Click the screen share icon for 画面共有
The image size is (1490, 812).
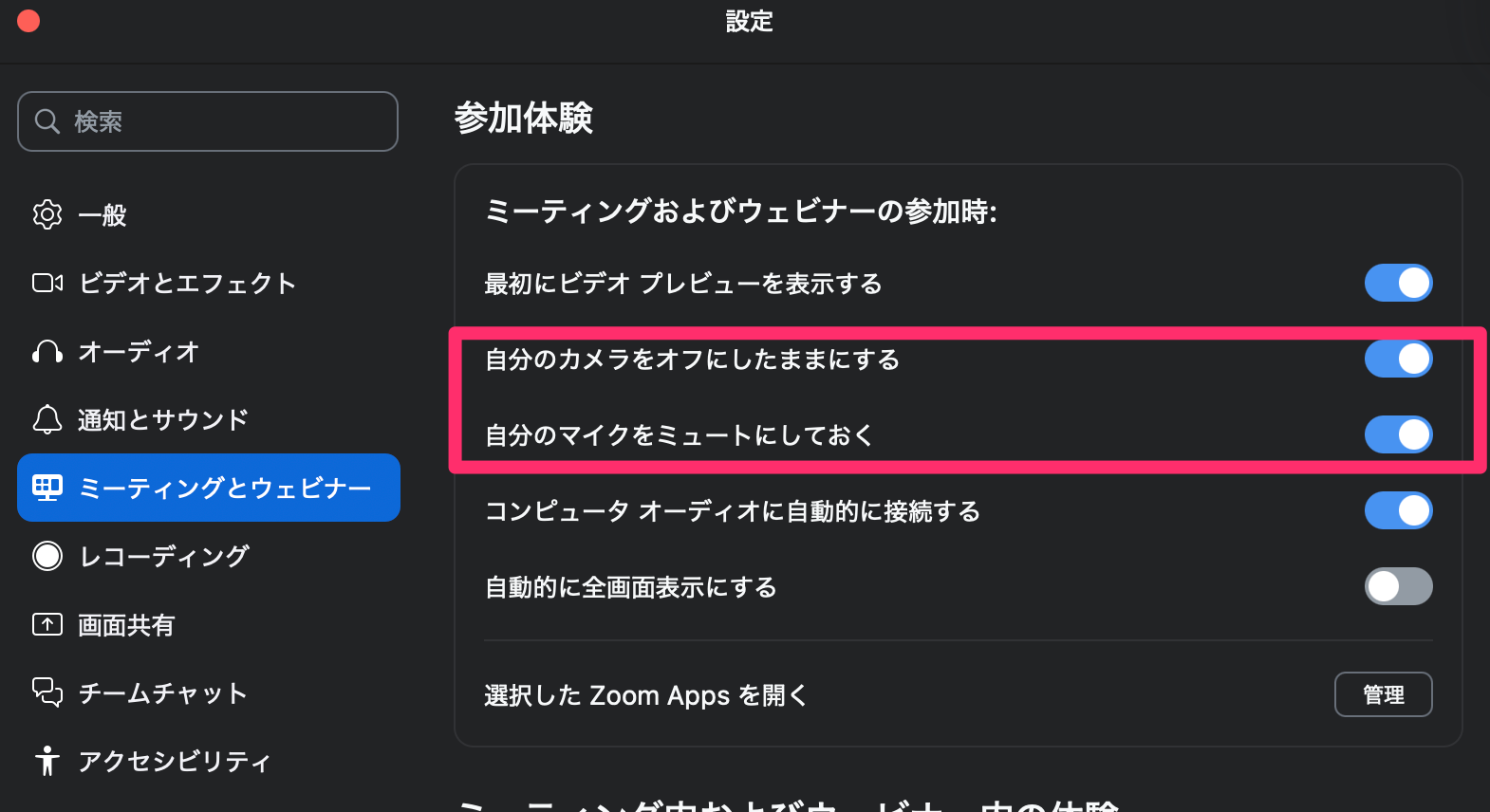(47, 624)
